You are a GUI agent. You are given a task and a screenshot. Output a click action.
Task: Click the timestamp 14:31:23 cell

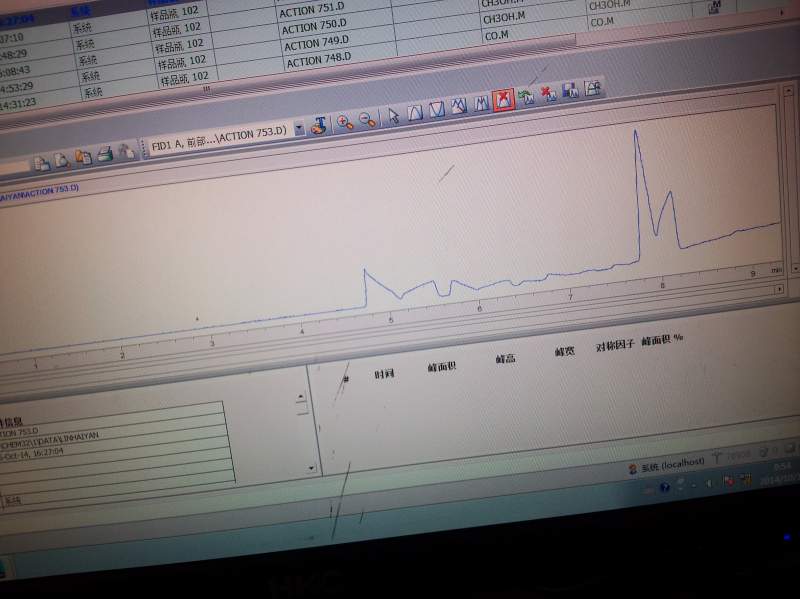pyautogui.click(x=18, y=104)
